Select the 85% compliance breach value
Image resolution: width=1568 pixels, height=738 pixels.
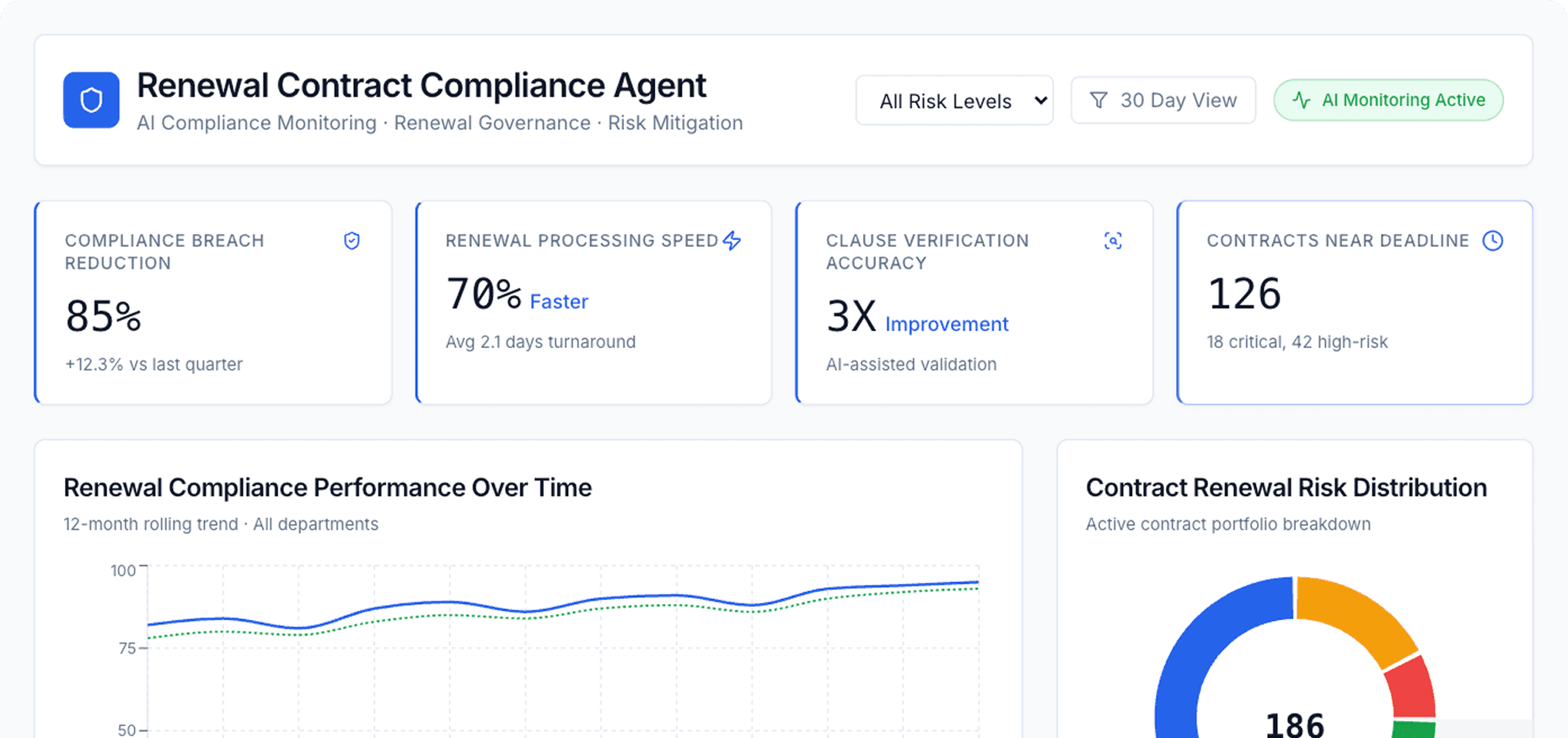pos(103,317)
